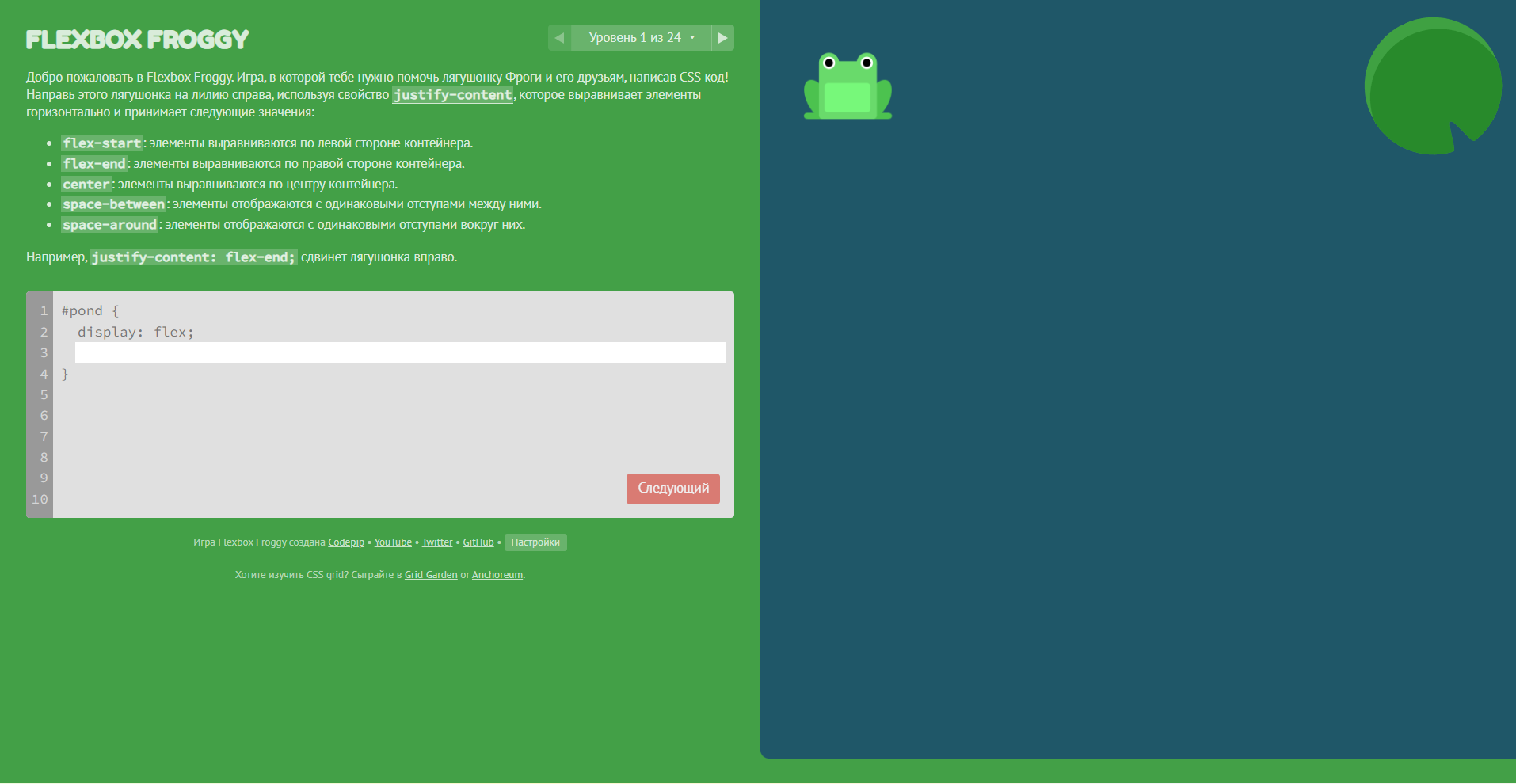The width and height of the screenshot is (1516, 784).
Task: Go to previous level arrow
Action: [559, 38]
